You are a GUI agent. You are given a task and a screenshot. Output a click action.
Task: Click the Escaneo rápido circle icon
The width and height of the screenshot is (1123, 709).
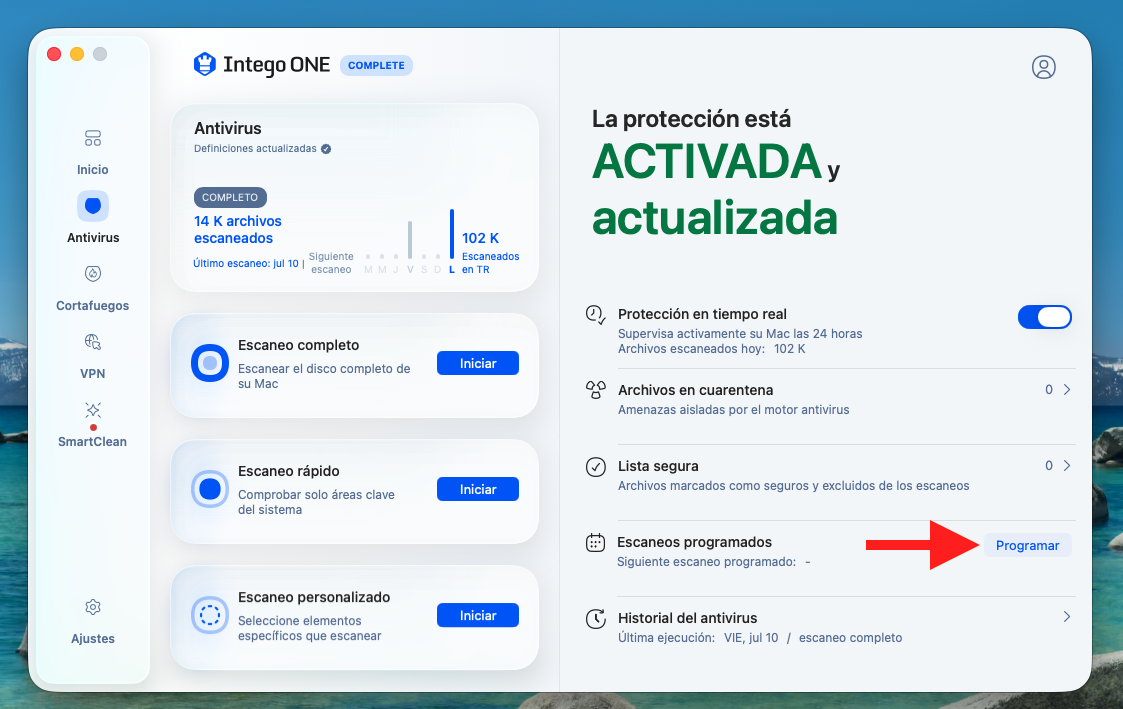coord(210,489)
